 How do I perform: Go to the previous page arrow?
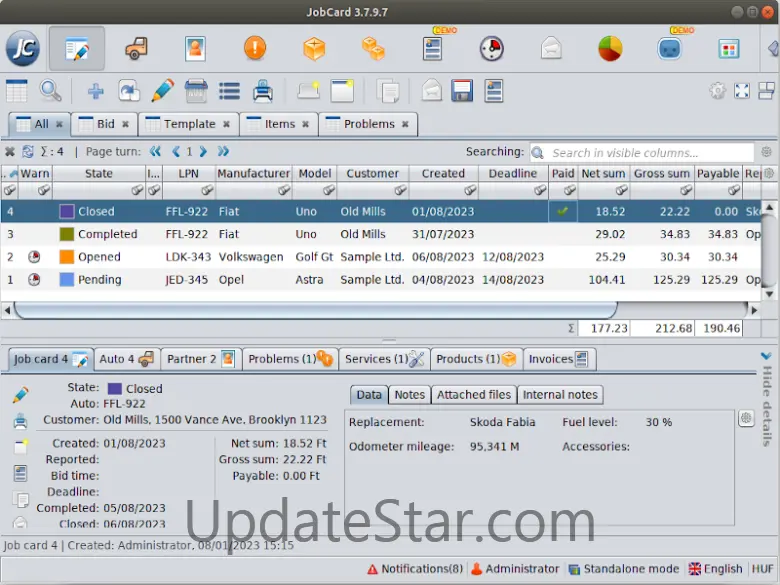coord(176,152)
